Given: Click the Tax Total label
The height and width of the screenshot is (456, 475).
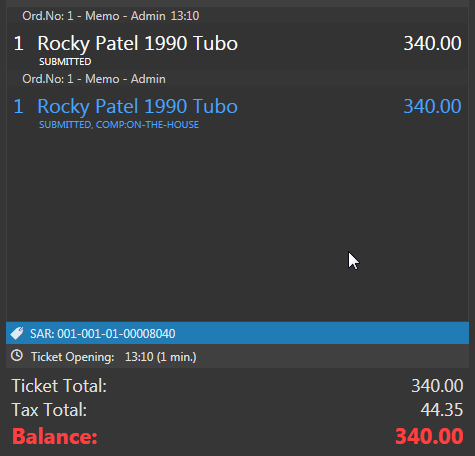Looking at the screenshot, I should pos(49,410).
